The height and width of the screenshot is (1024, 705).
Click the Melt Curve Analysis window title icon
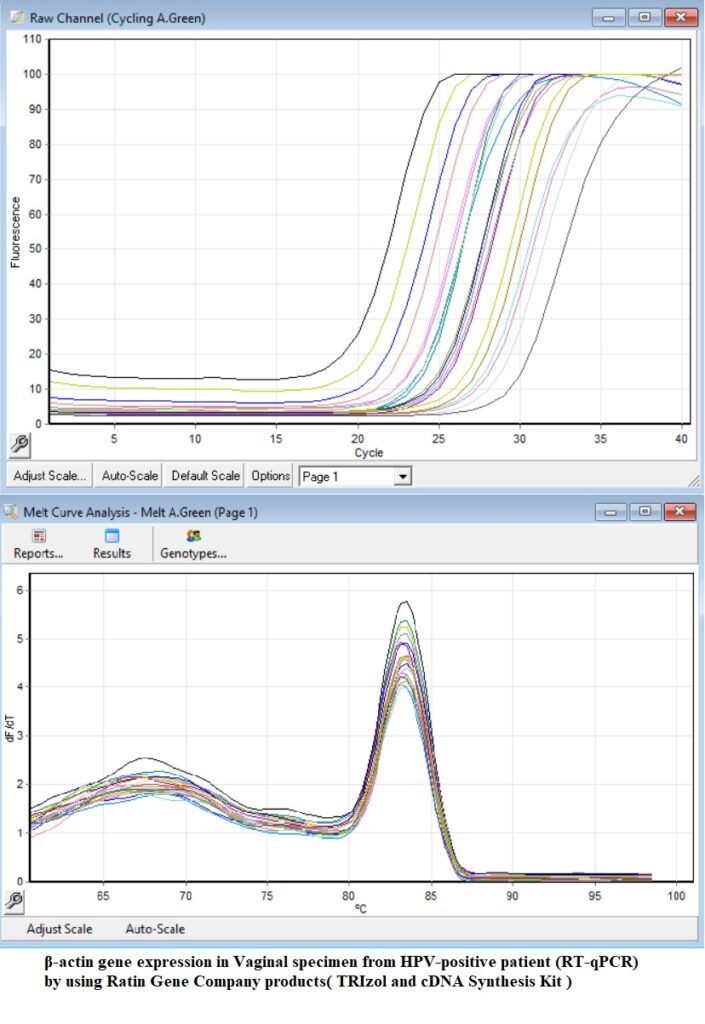12,512
